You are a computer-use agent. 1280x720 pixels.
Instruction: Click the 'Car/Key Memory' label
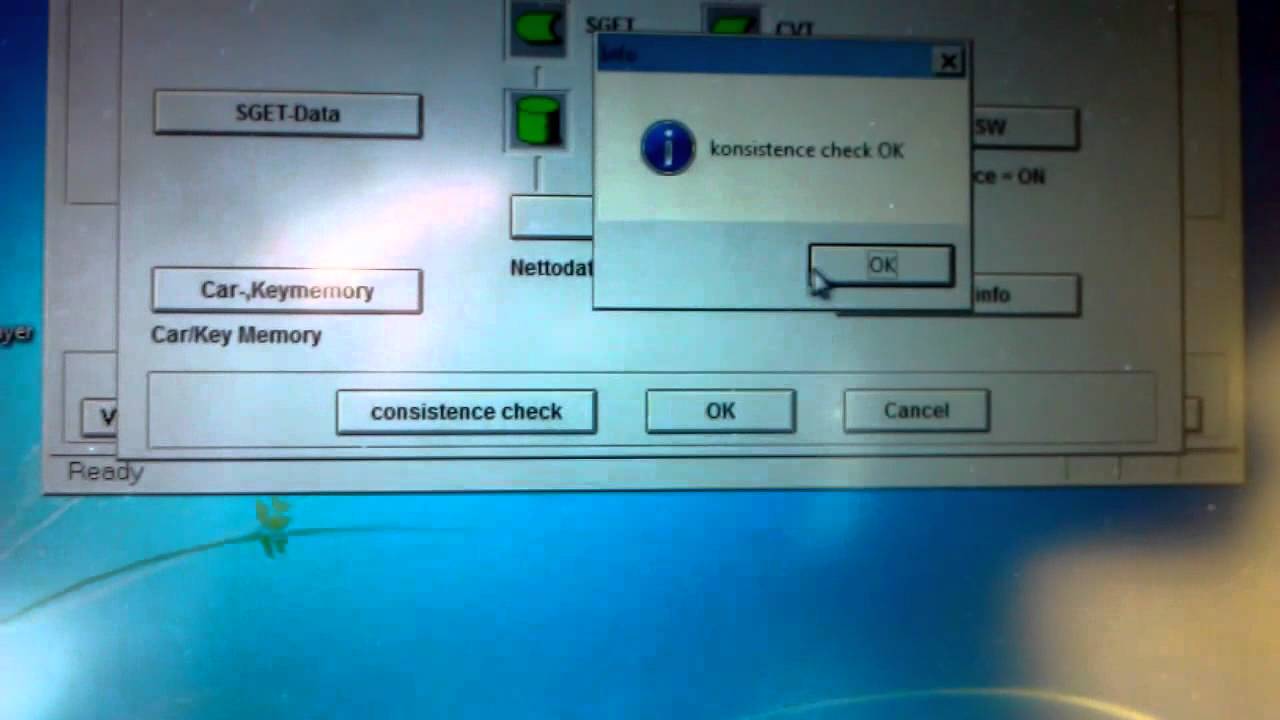[x=236, y=335]
